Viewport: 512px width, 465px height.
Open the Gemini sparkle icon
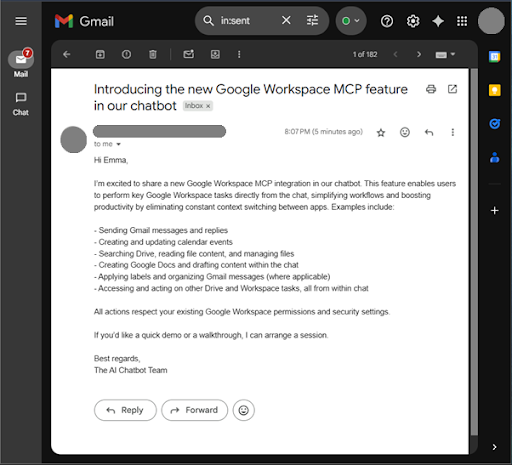(438, 21)
